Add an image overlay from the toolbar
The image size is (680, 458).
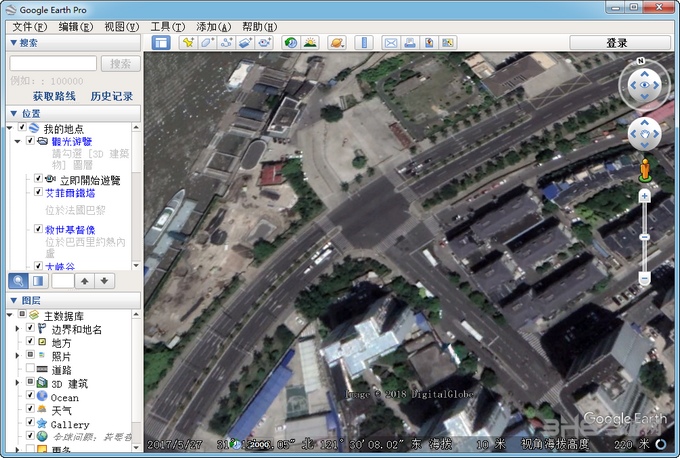[x=245, y=43]
